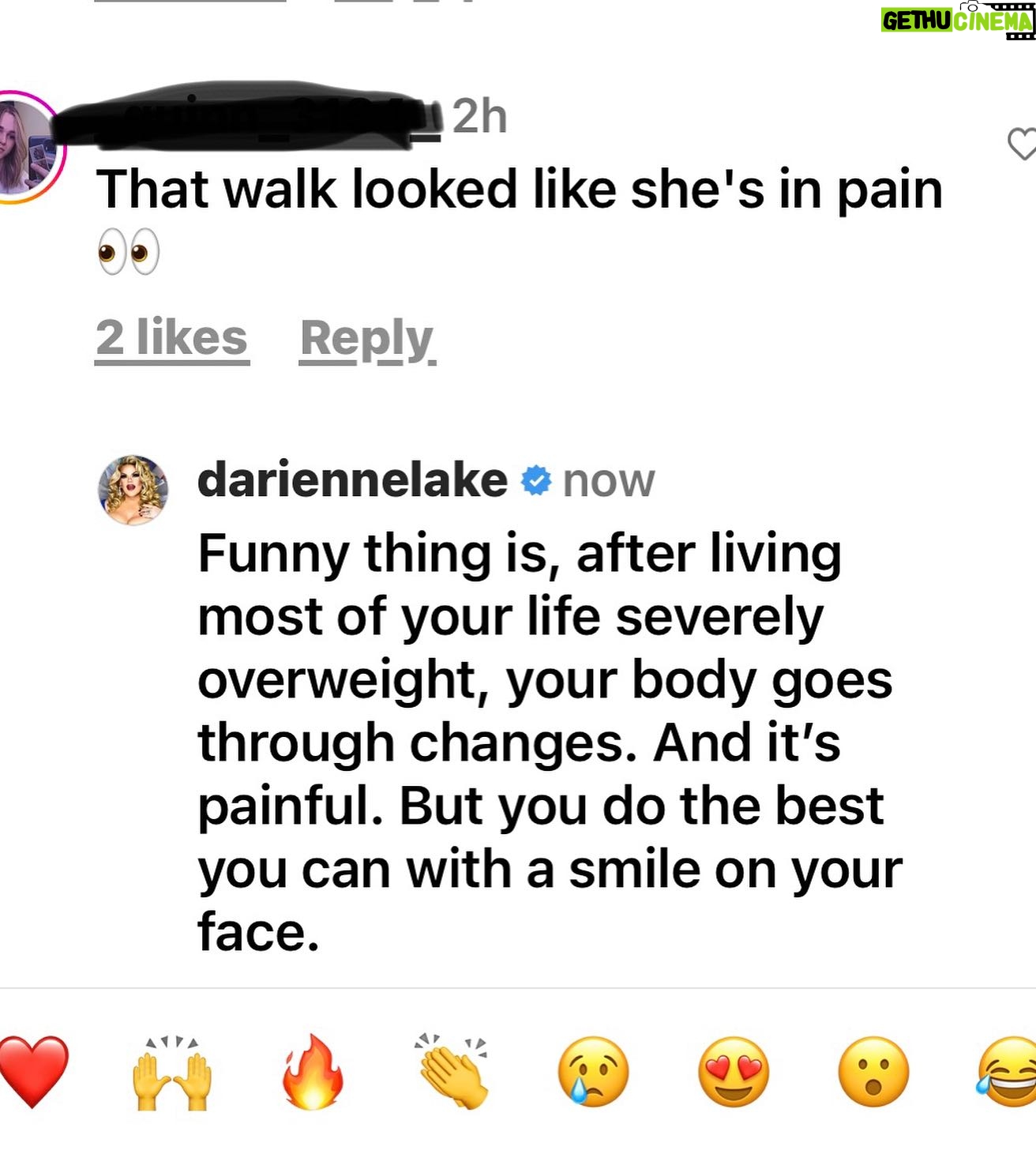The height and width of the screenshot is (1154, 1036).
Task: Select the raised hands emoji
Action: click(172, 1072)
